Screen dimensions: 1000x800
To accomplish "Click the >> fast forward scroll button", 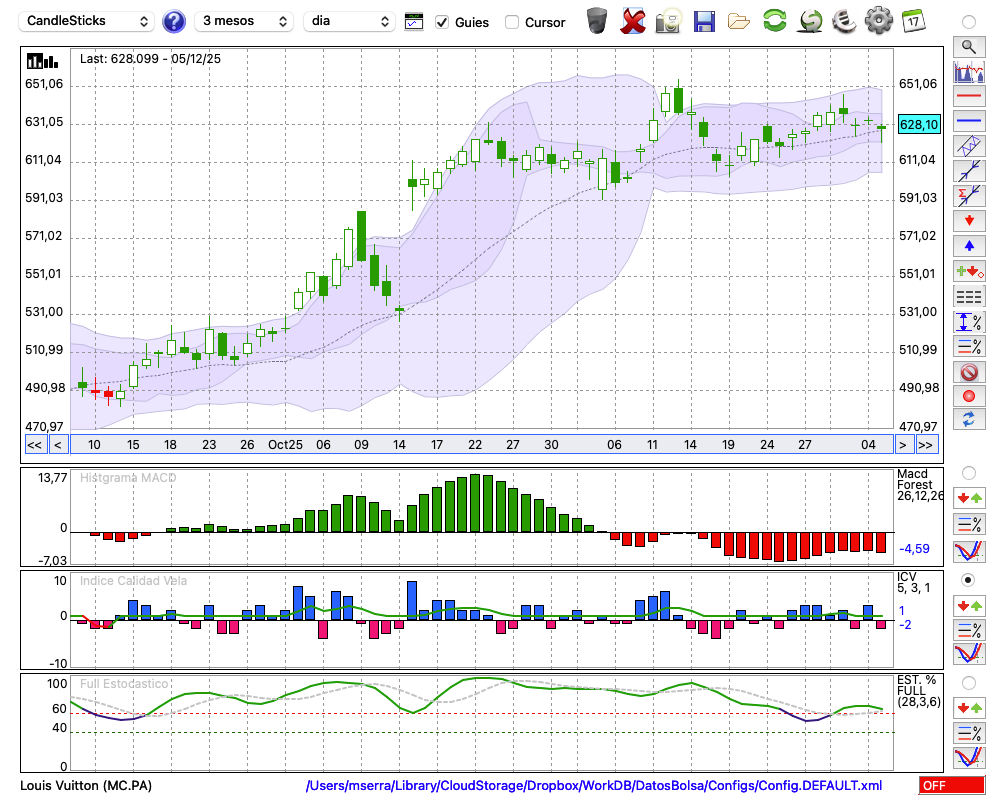I will tap(927, 445).
